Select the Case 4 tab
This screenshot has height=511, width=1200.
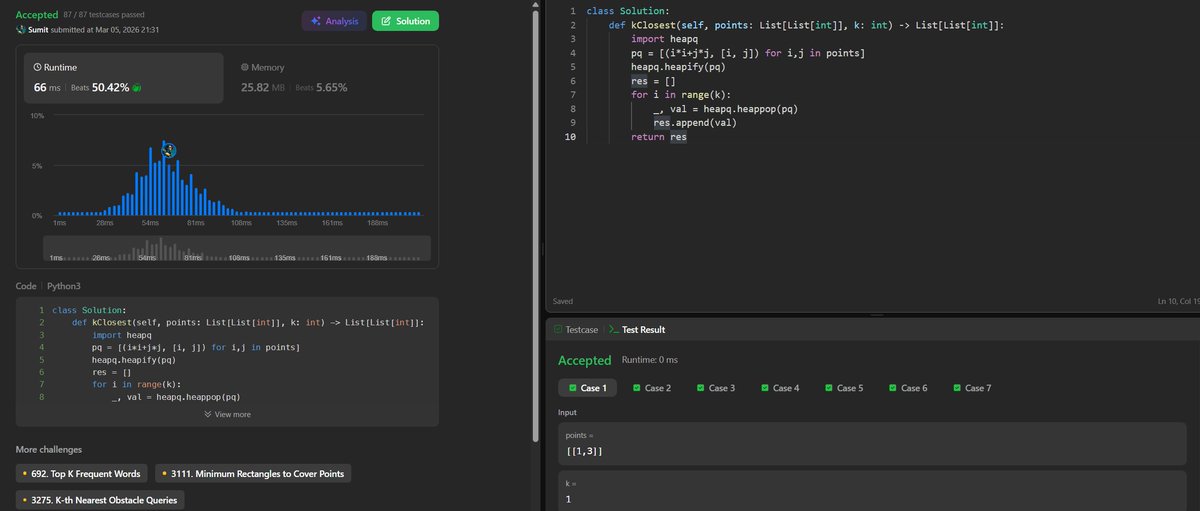point(780,388)
